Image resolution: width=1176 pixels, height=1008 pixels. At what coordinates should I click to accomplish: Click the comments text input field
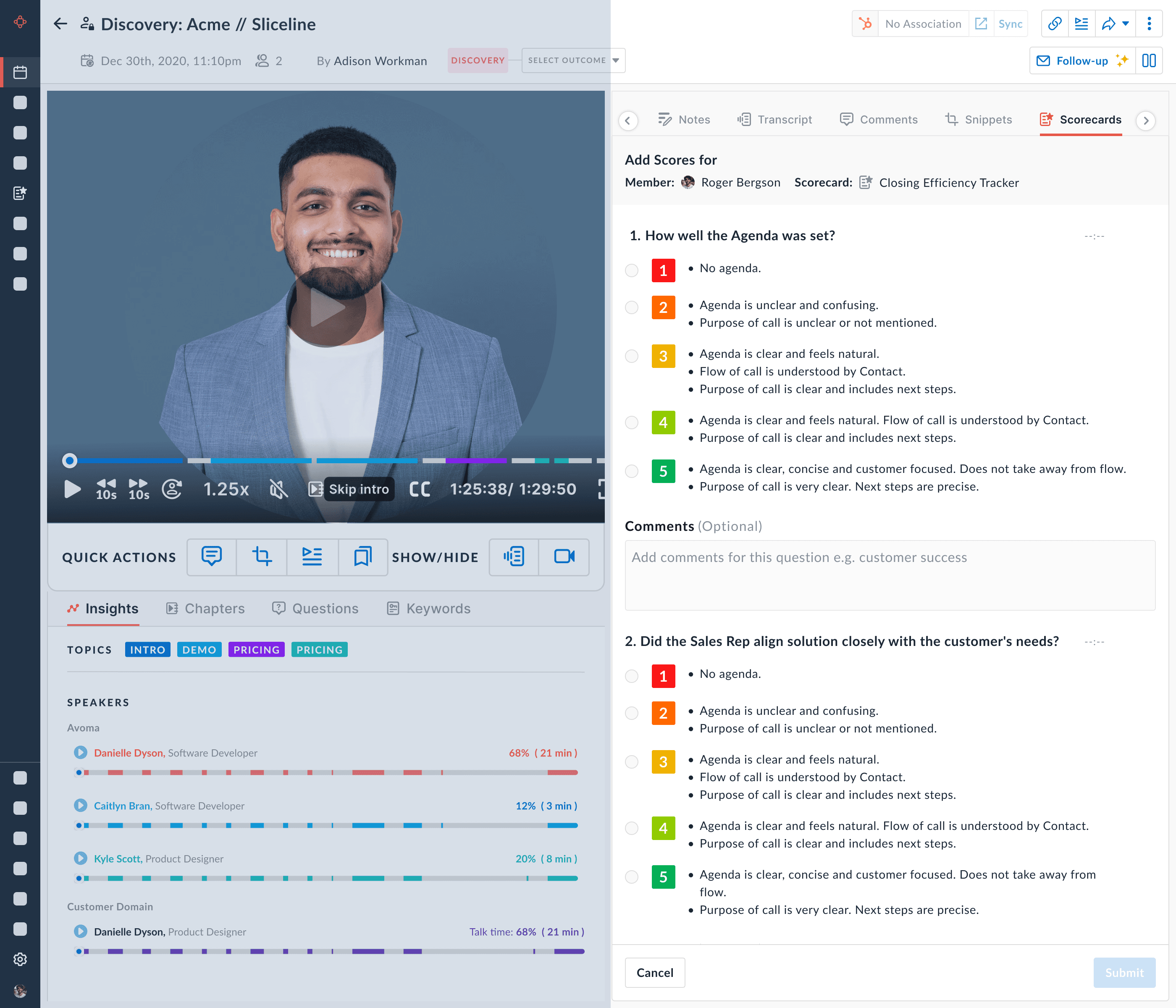coord(890,575)
